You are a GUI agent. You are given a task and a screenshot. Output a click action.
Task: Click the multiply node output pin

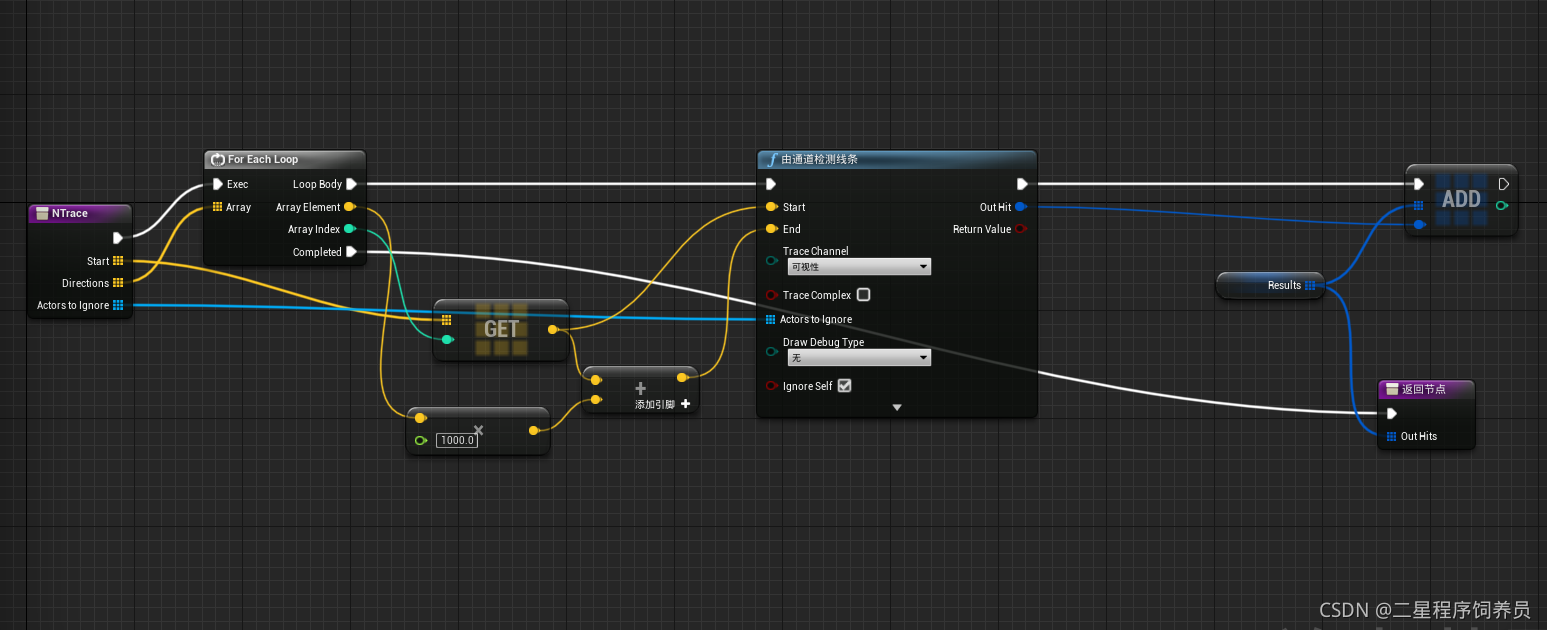(x=534, y=430)
